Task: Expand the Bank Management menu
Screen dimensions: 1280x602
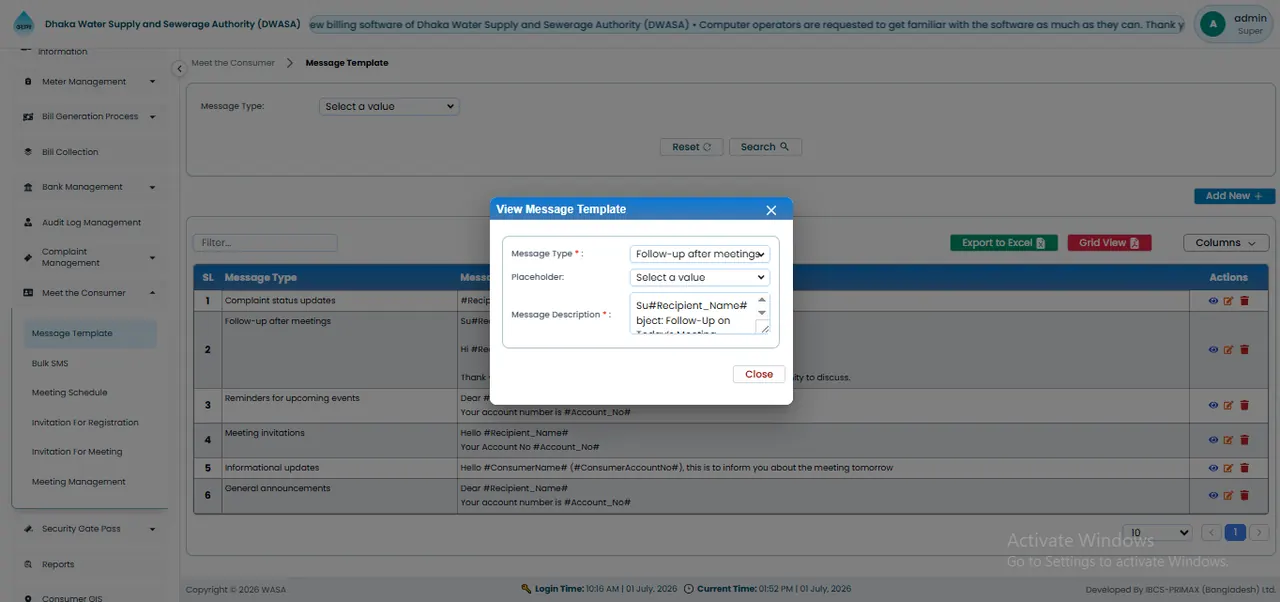Action: click(90, 187)
